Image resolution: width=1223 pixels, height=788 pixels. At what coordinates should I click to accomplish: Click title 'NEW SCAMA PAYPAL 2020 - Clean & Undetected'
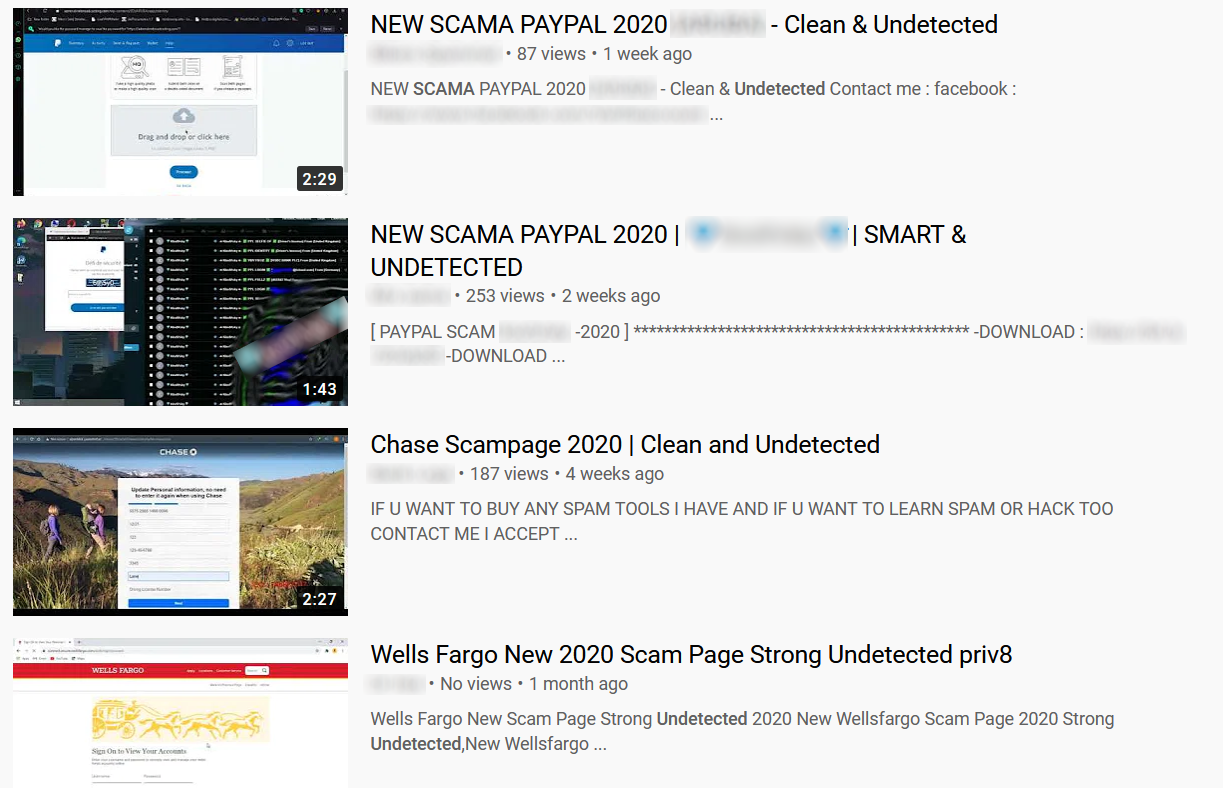[x=684, y=25]
